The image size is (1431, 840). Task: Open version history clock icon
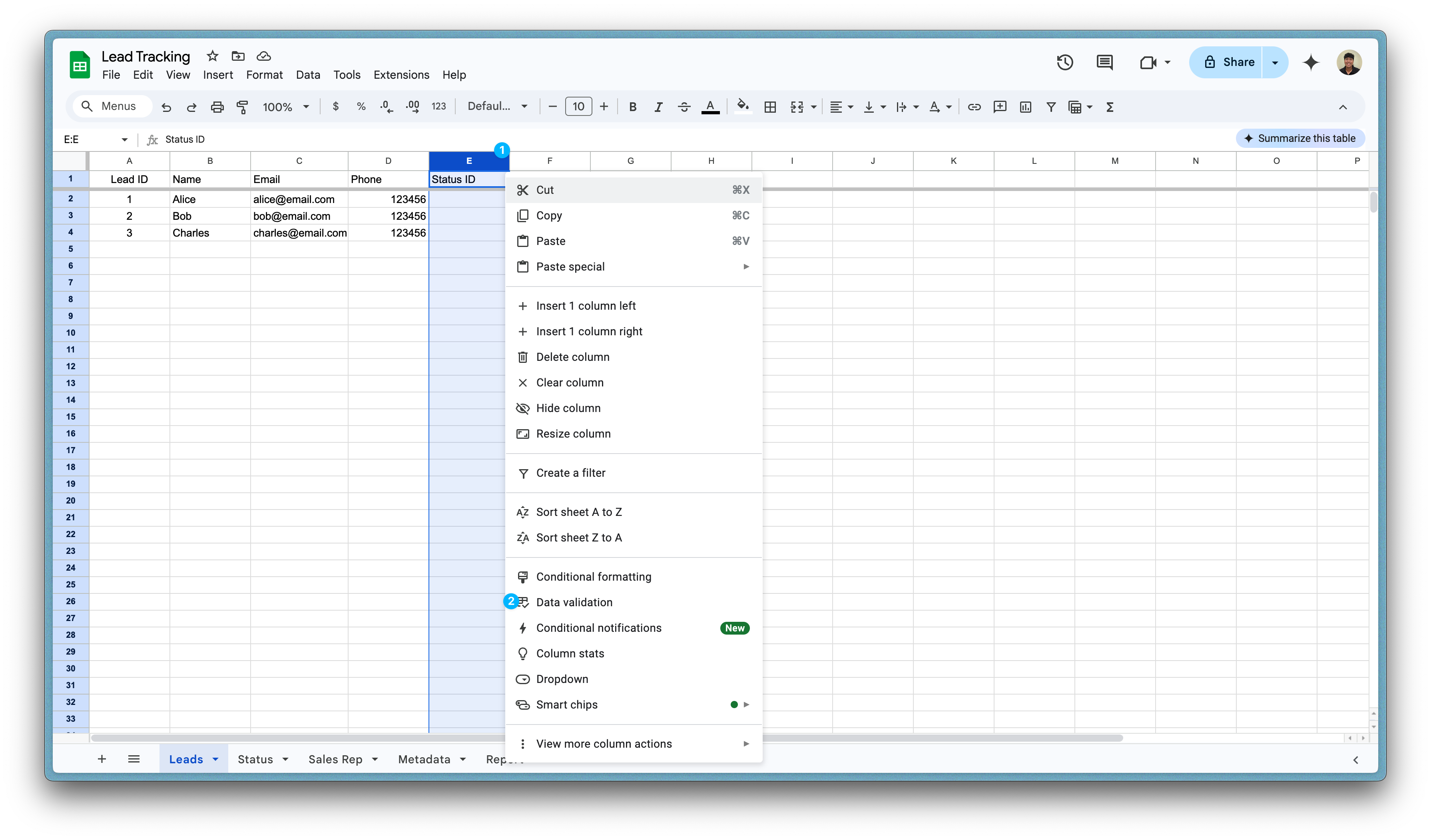(1065, 62)
